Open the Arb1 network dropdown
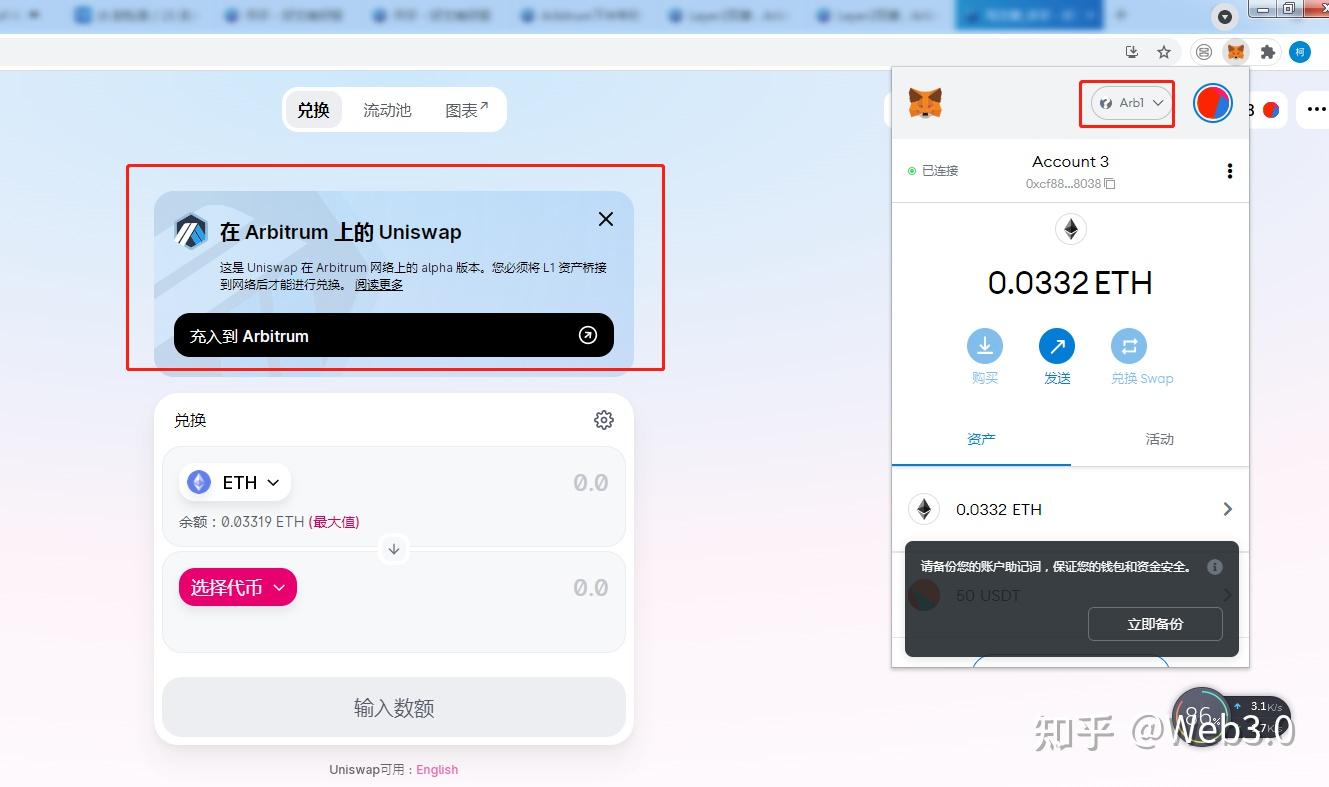This screenshot has height=787, width=1329. [1128, 102]
